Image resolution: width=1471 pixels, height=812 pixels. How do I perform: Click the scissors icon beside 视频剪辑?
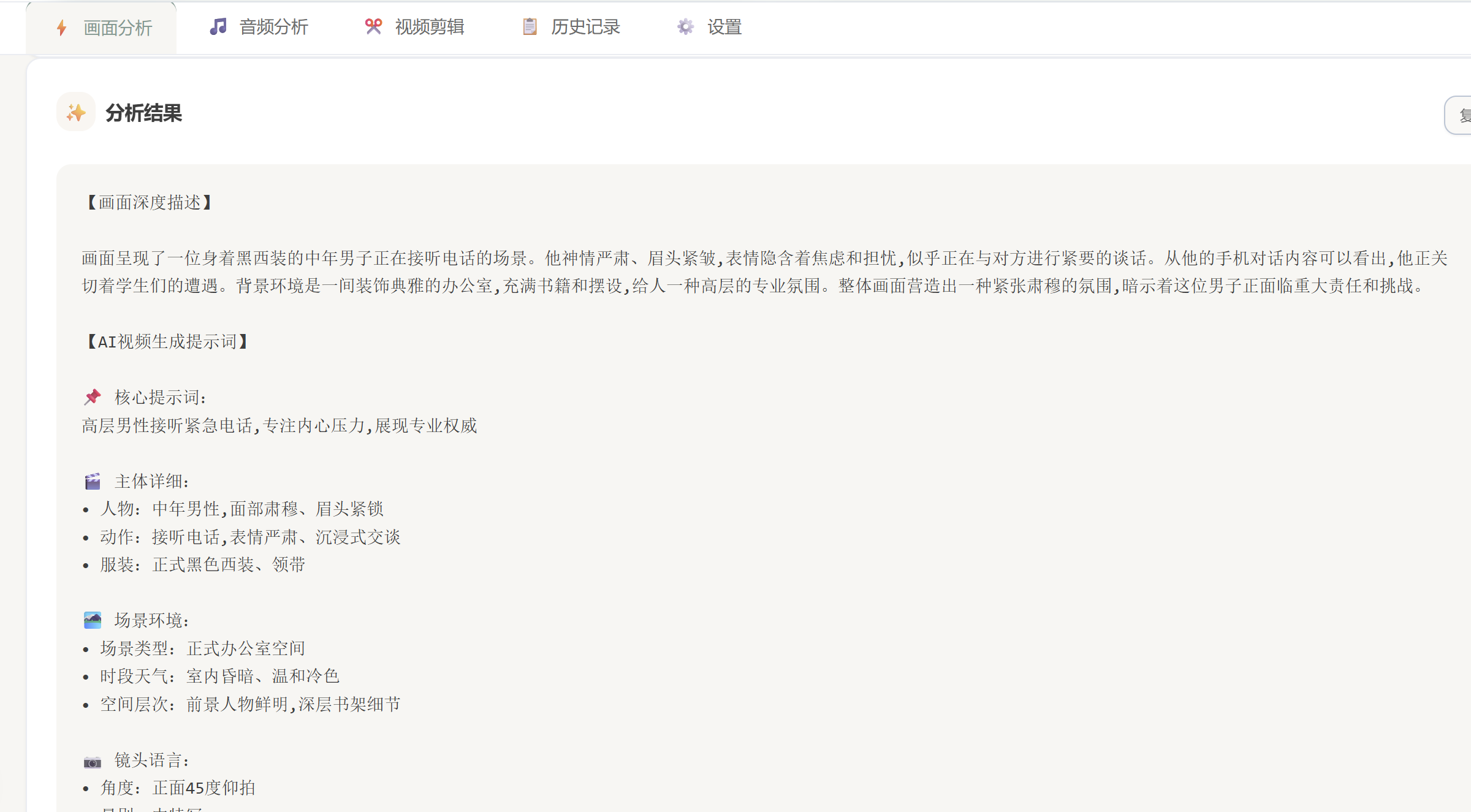coord(373,26)
